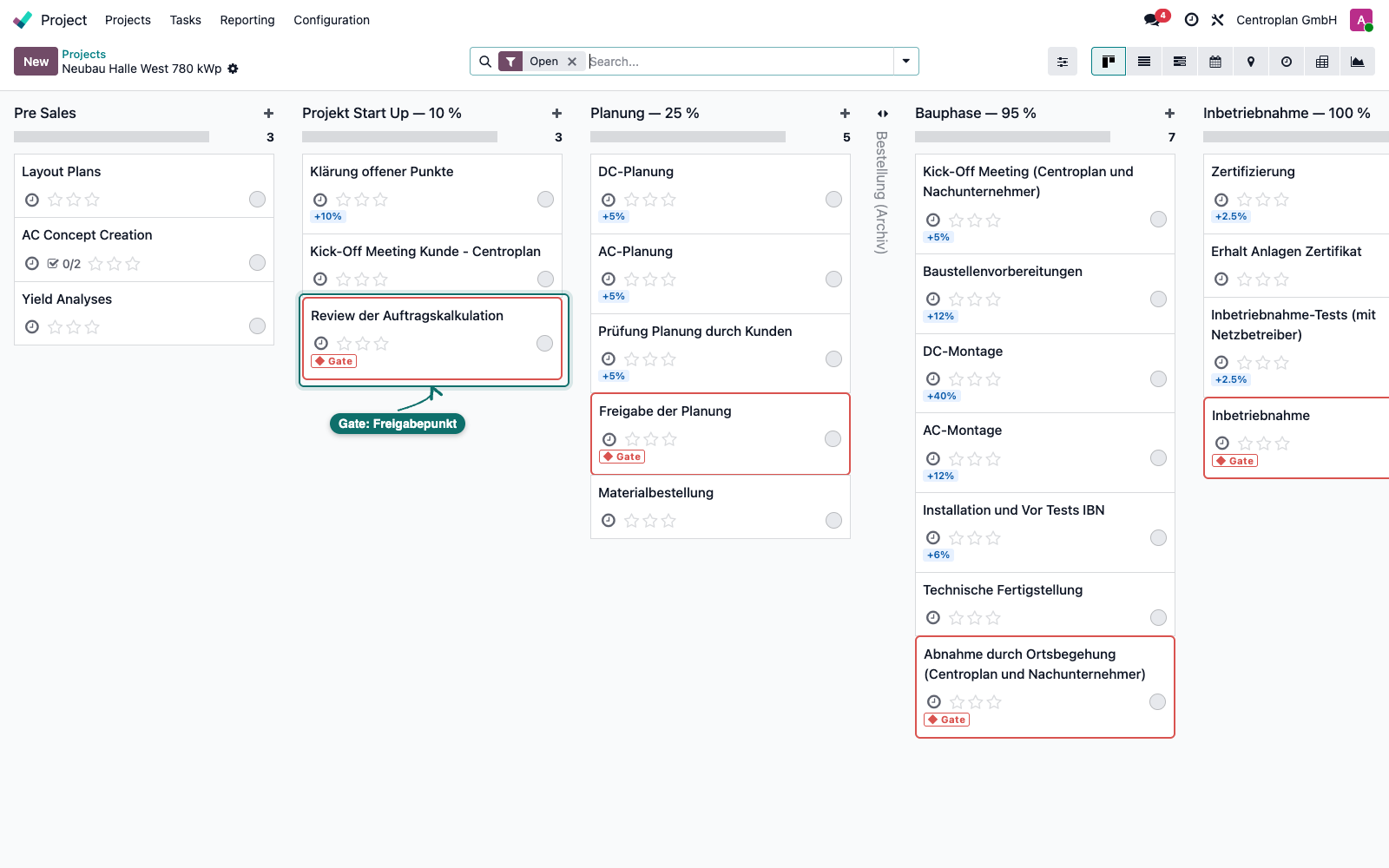Click the search magnifier icon
Image resolution: width=1389 pixels, height=868 pixels.
pos(485,62)
